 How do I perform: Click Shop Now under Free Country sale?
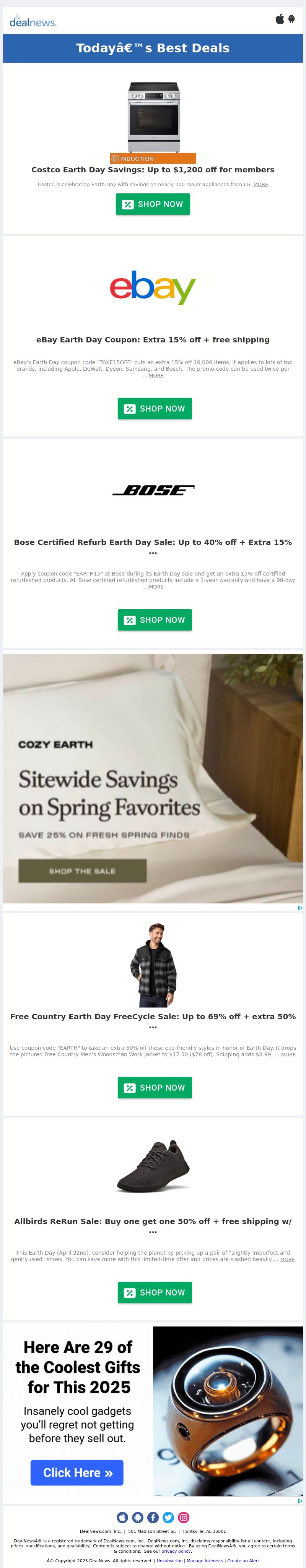pos(155,1088)
